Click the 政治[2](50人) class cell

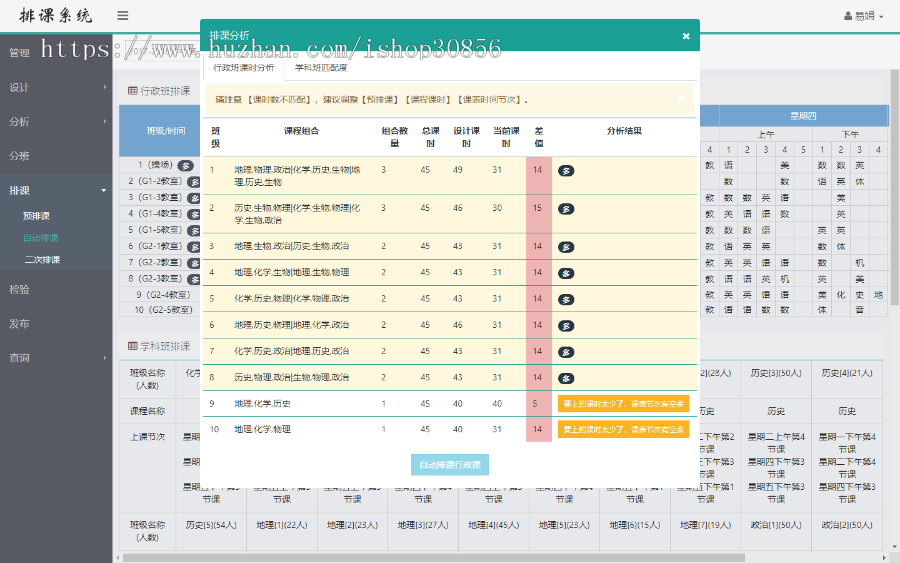click(847, 525)
